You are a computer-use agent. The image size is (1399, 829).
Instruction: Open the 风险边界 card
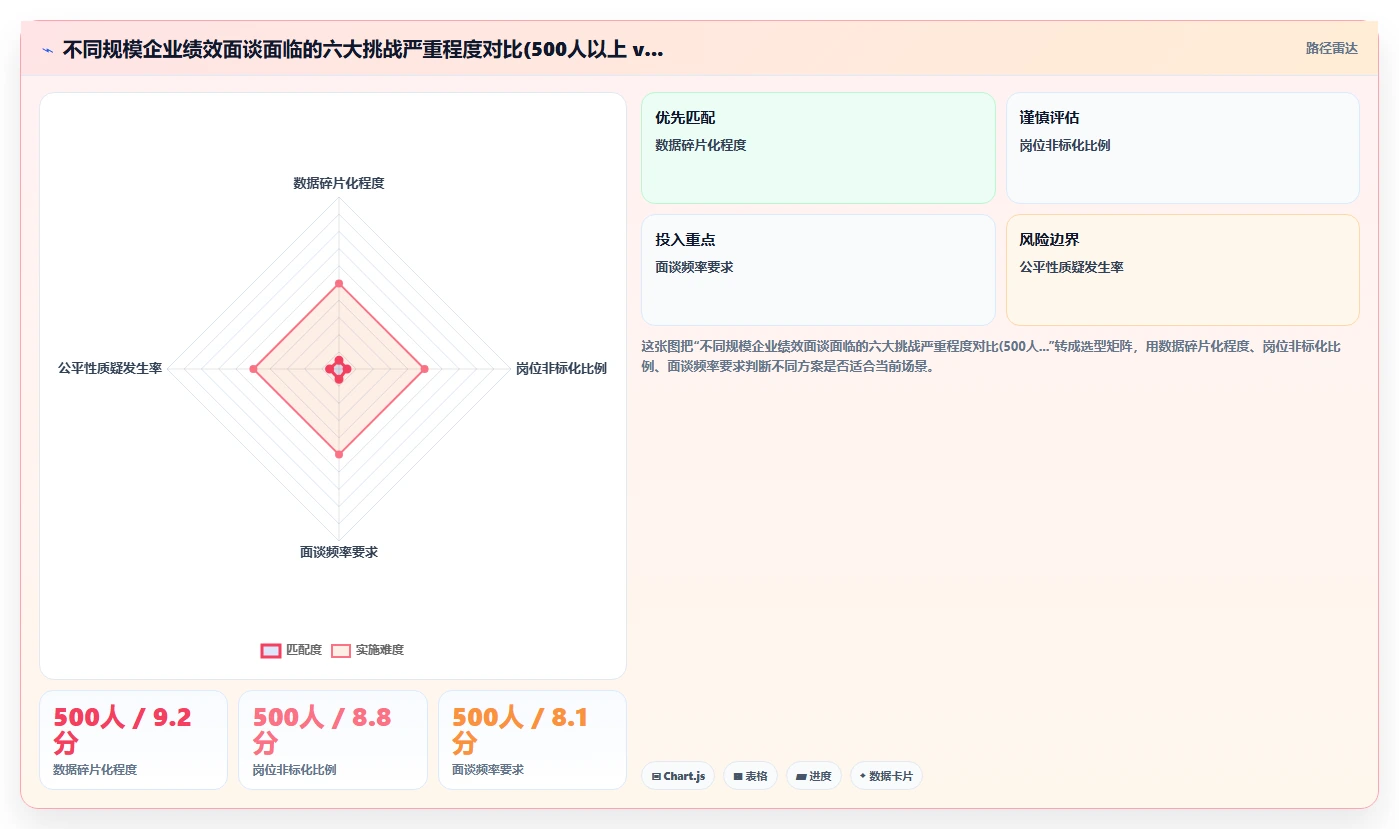(1182, 270)
